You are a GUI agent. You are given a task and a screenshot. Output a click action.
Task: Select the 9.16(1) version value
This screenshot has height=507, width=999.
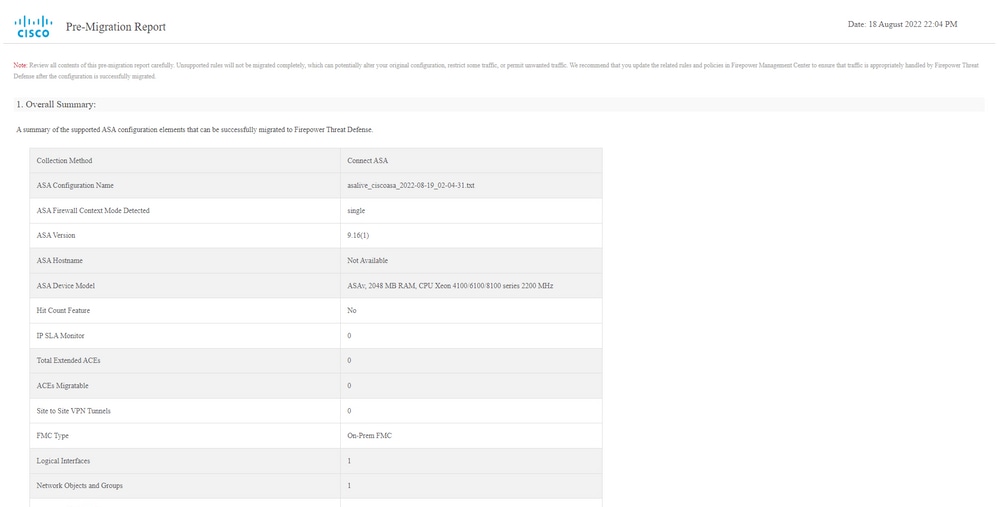coord(358,235)
